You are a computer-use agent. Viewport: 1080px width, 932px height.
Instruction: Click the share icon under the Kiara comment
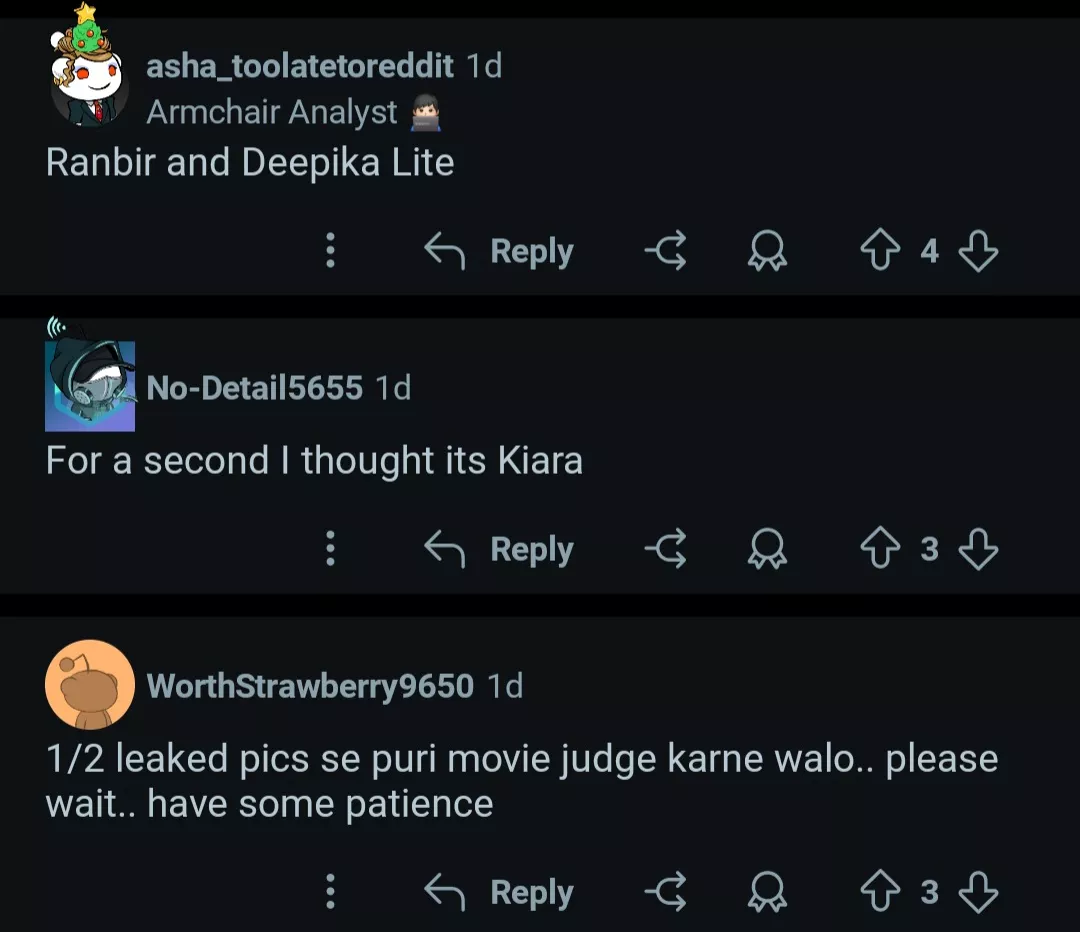(665, 549)
